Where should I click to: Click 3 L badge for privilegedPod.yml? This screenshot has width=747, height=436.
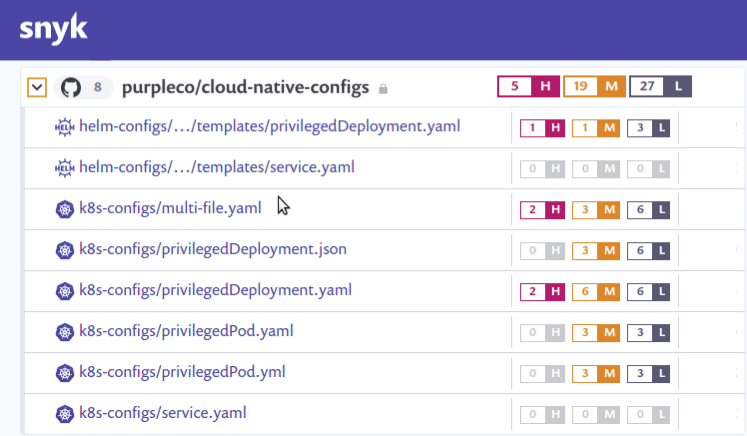point(648,374)
